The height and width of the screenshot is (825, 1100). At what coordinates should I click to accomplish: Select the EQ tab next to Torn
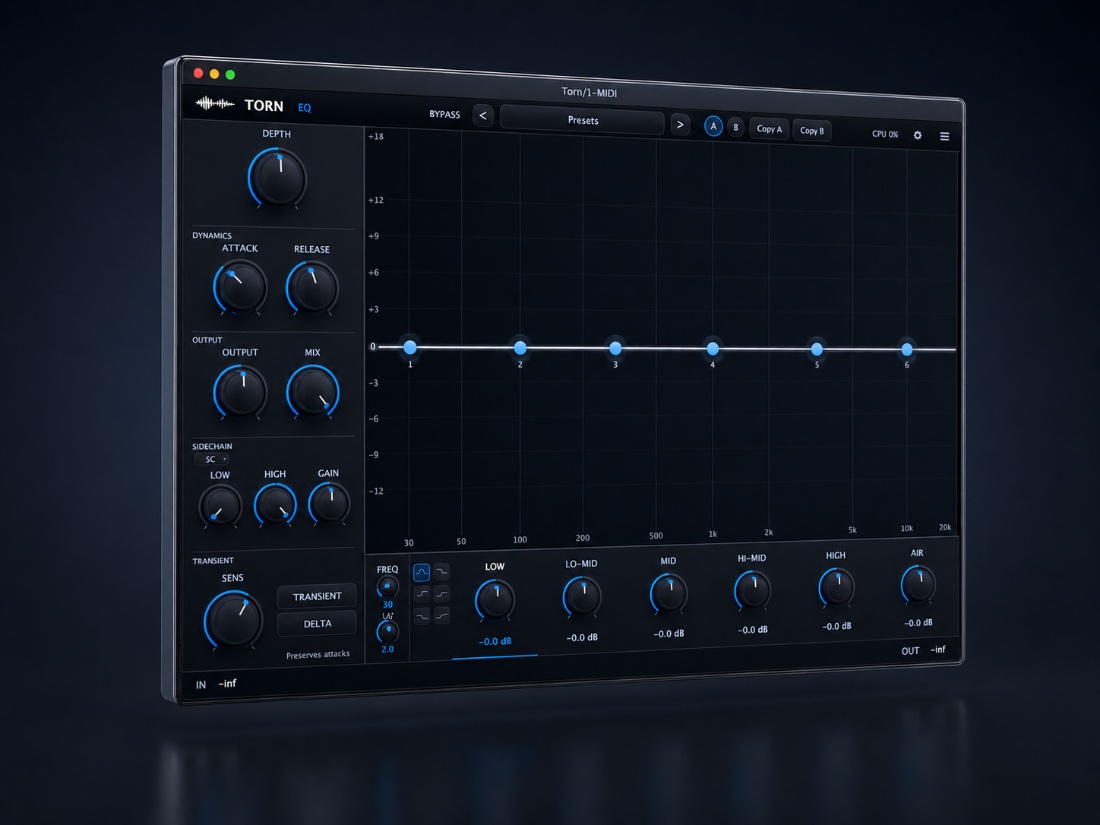point(305,107)
